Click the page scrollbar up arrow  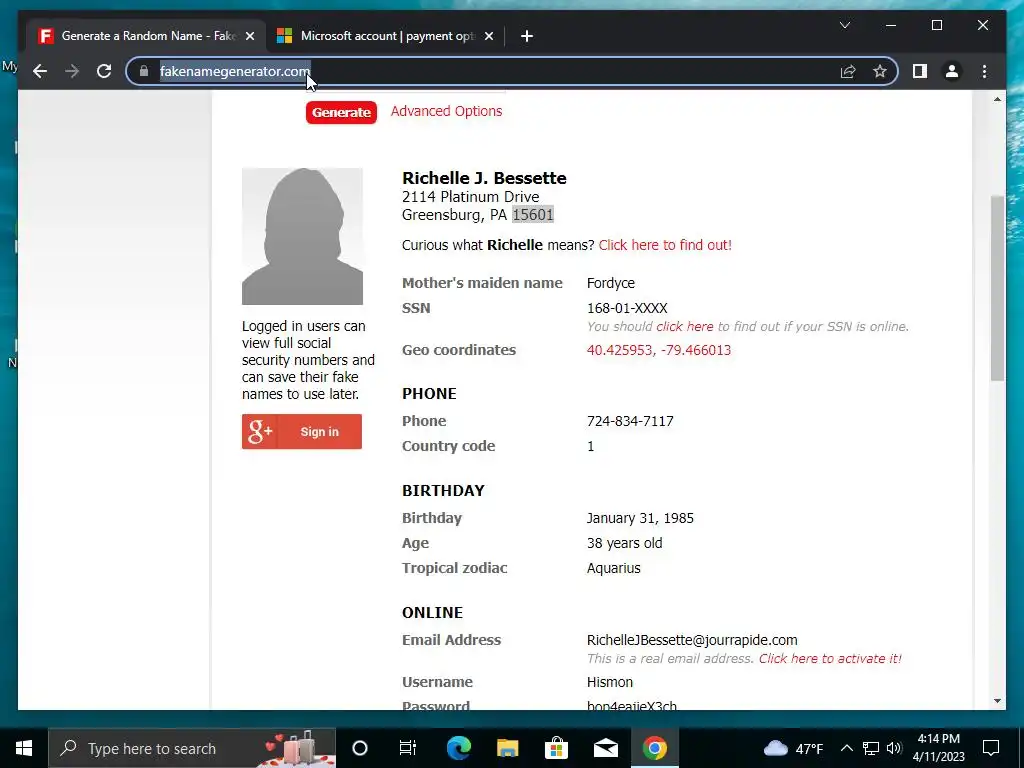point(997,99)
